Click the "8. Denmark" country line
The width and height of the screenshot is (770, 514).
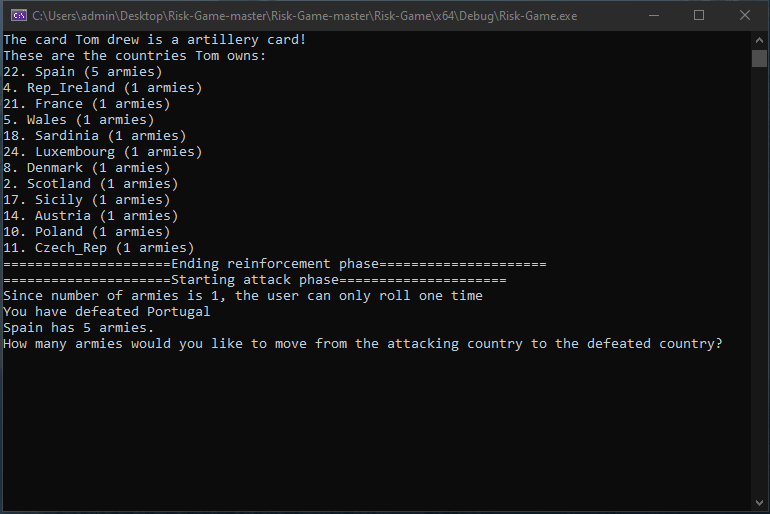(x=87, y=168)
